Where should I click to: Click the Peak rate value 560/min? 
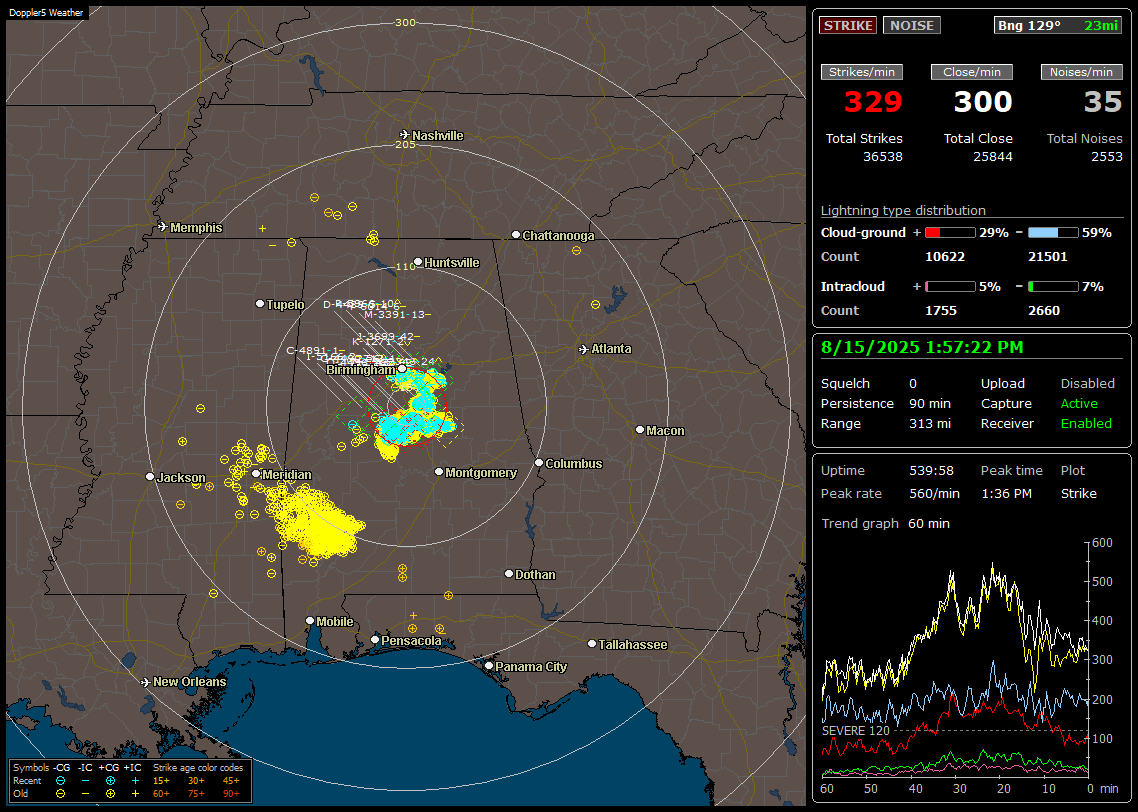[934, 493]
